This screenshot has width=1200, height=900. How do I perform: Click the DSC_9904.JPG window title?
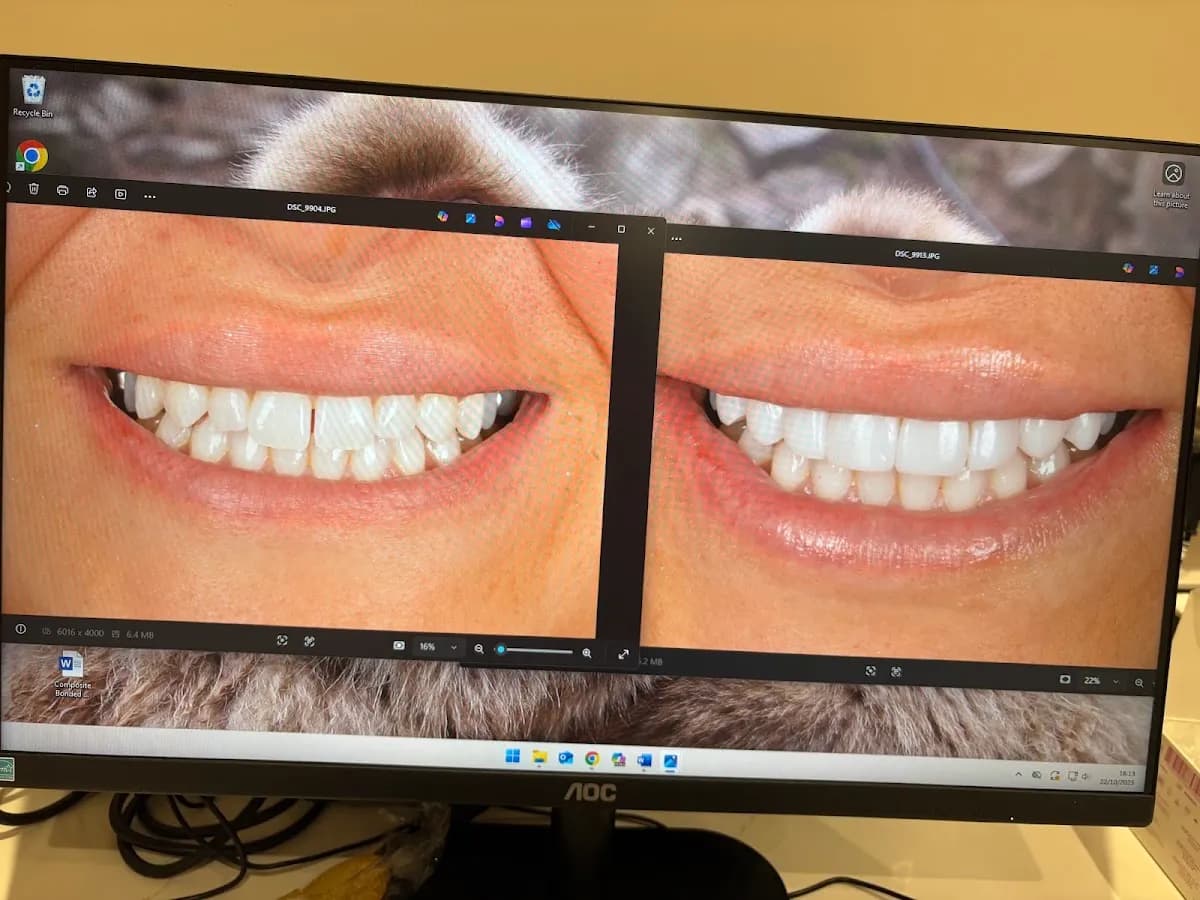pyautogui.click(x=310, y=207)
